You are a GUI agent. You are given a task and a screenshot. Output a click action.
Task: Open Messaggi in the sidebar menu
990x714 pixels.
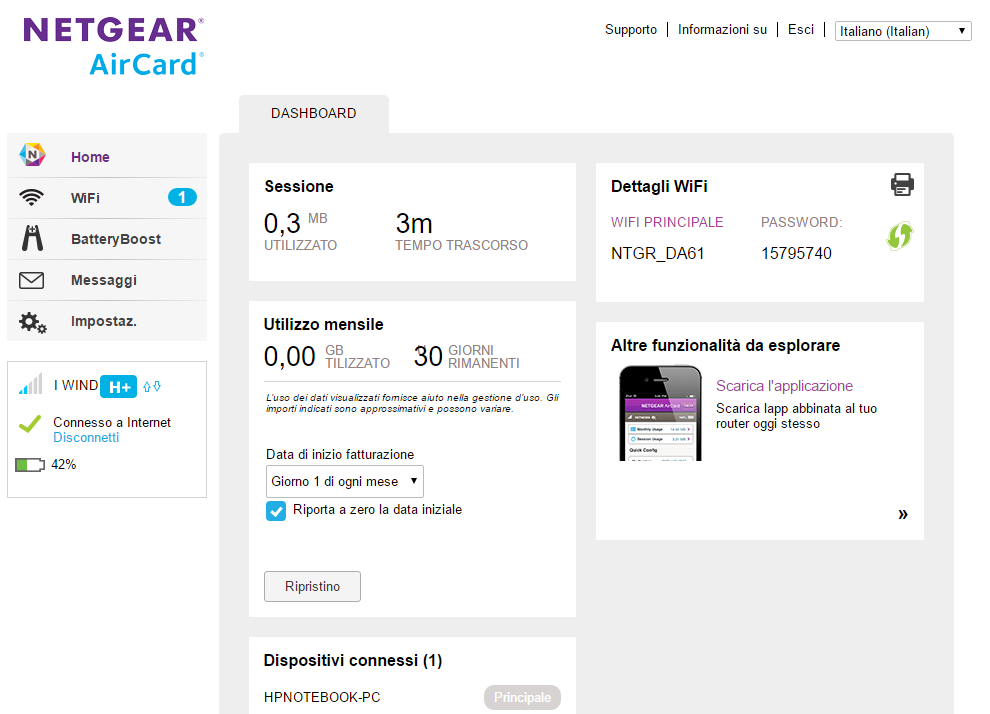point(107,280)
